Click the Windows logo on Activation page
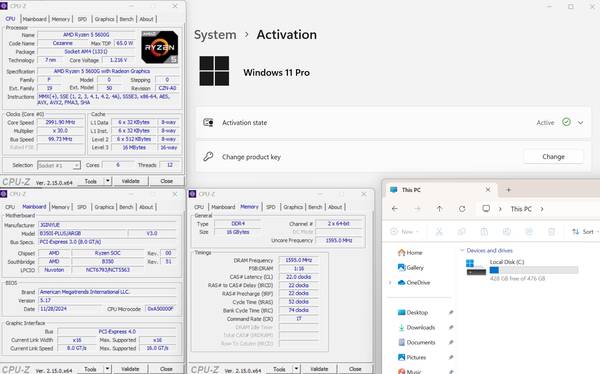600x374 pixels. click(x=214, y=71)
